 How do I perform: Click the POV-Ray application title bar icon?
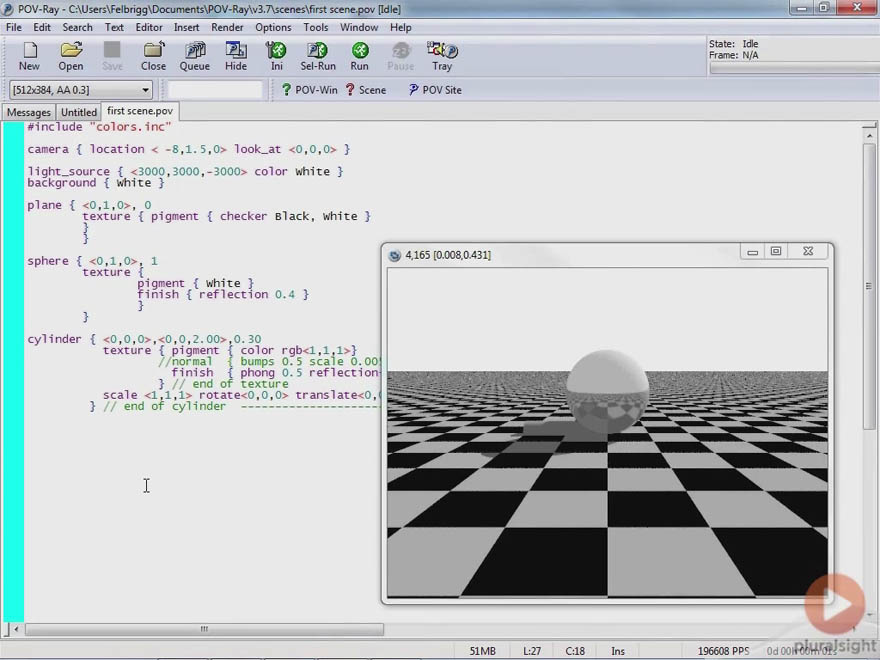click(8, 9)
